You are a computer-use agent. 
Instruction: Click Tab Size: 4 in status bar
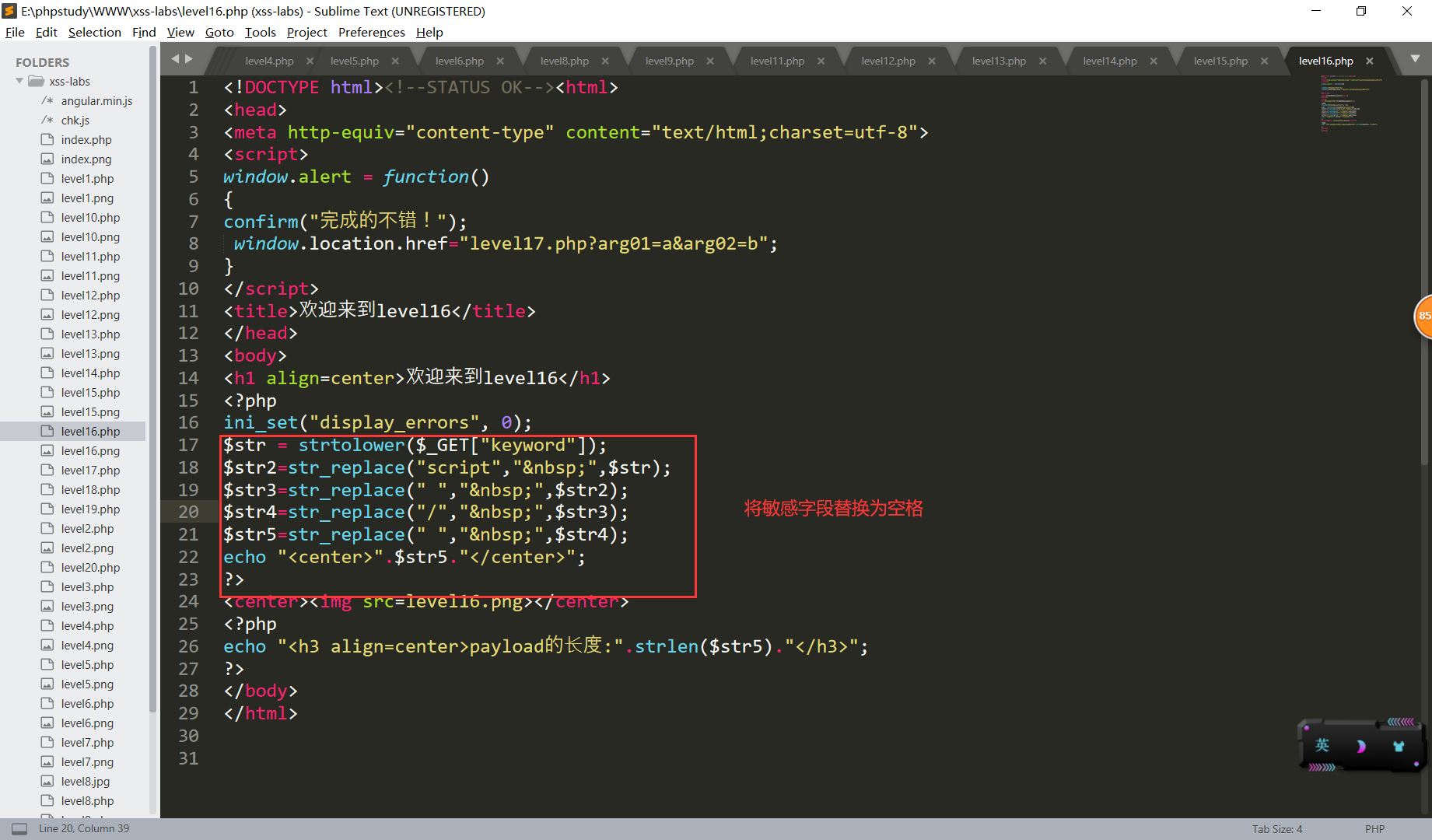pos(1276,828)
